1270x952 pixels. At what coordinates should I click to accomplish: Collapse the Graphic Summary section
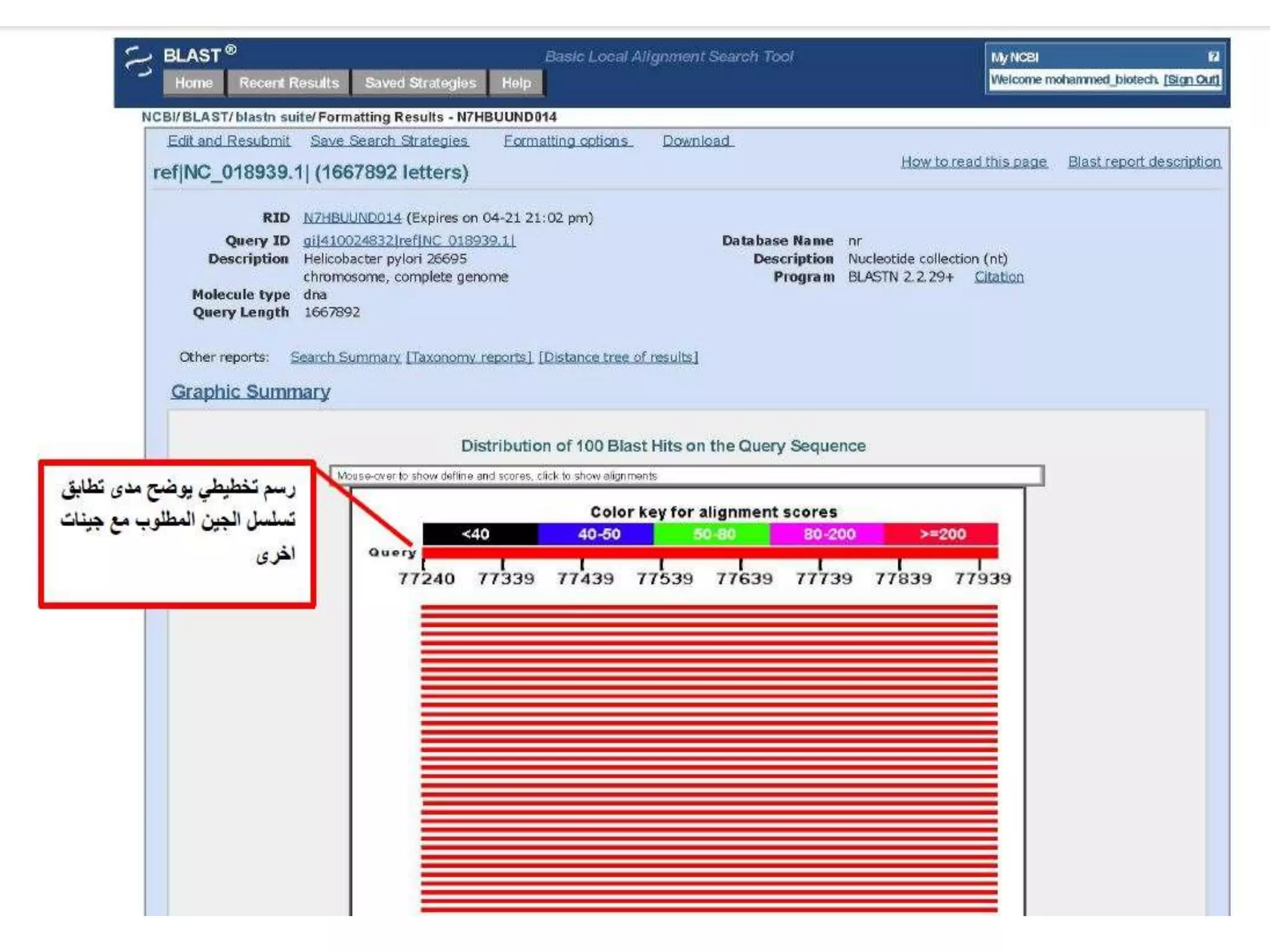click(x=251, y=392)
